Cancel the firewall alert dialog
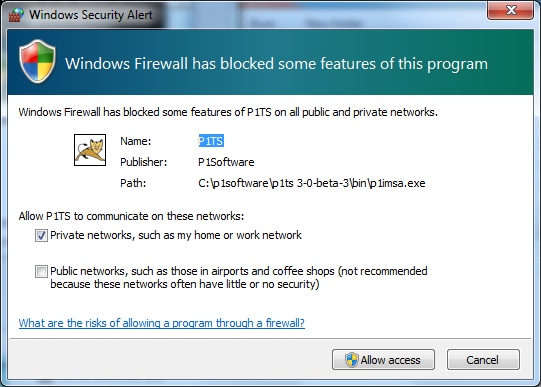The image size is (541, 387). [483, 360]
